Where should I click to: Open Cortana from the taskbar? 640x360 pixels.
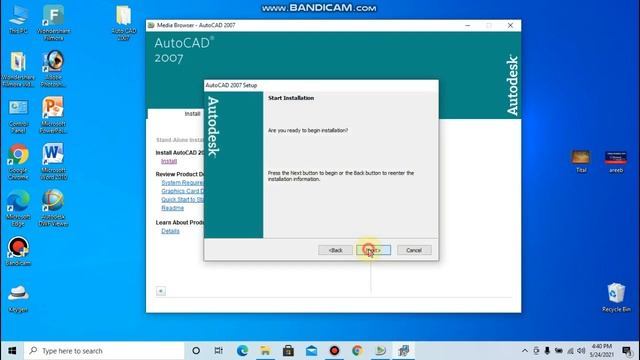(196, 351)
